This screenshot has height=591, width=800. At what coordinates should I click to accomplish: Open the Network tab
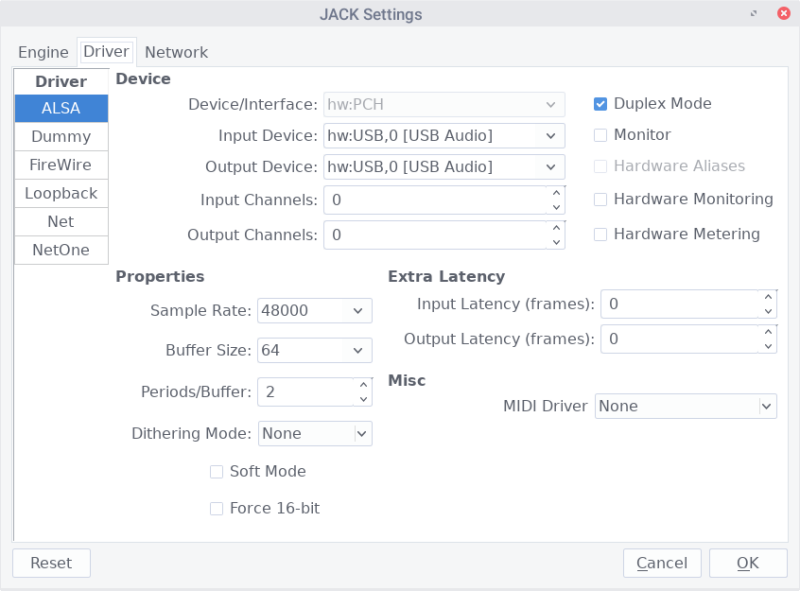tap(176, 52)
